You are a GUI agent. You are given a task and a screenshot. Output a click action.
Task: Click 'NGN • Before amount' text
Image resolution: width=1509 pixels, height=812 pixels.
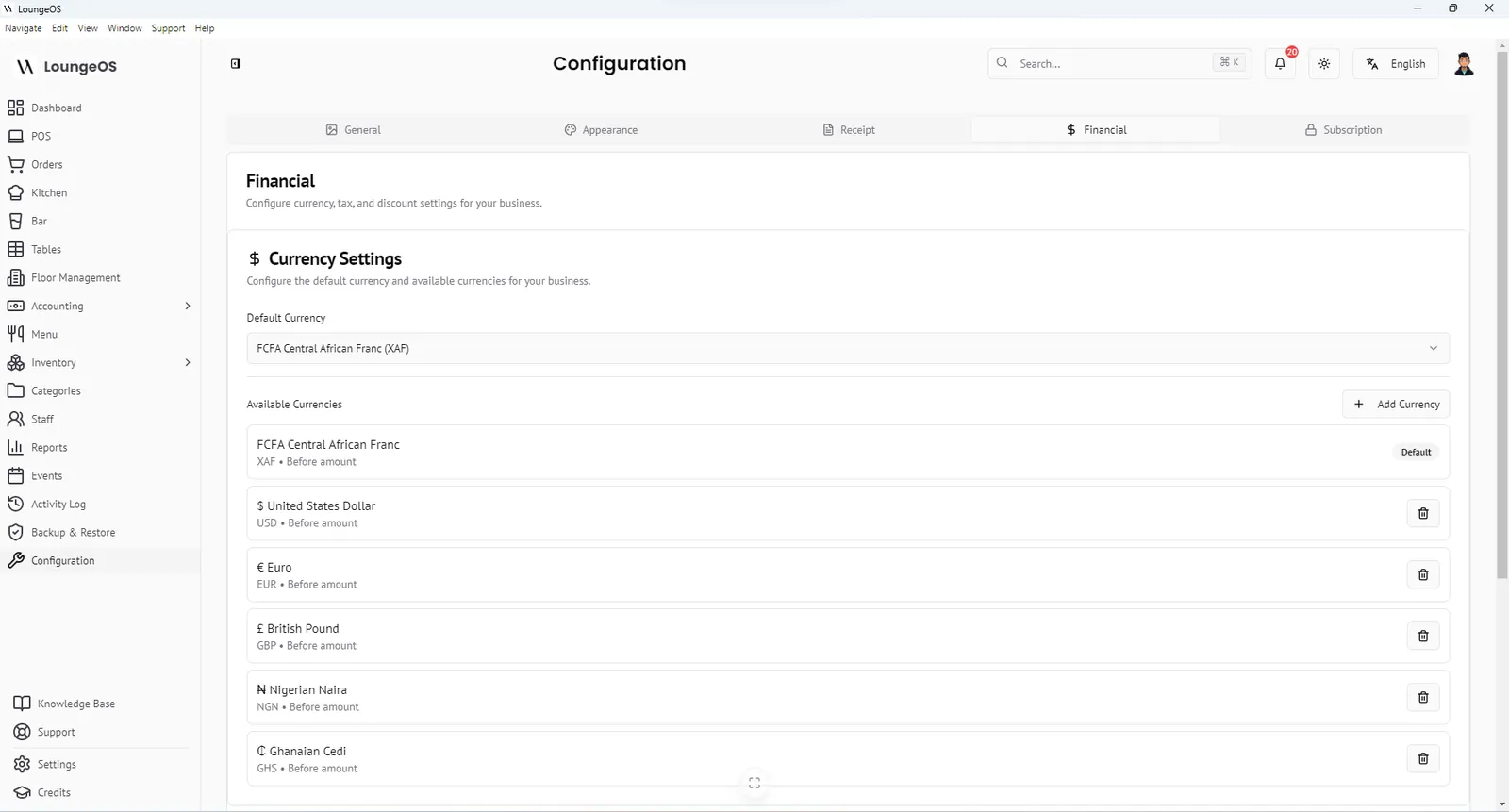click(x=307, y=707)
